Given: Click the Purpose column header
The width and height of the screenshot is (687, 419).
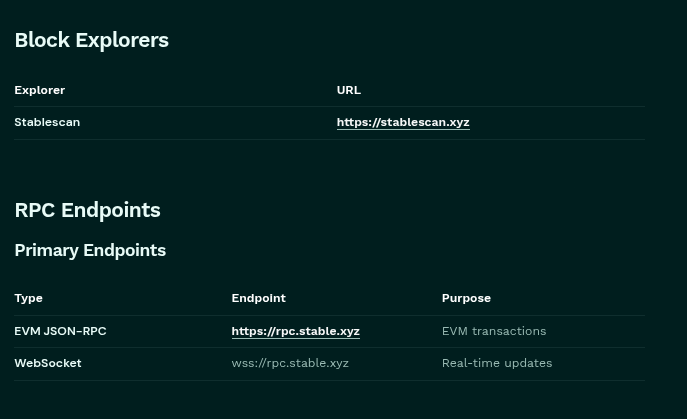Looking at the screenshot, I should pyautogui.click(x=466, y=298).
